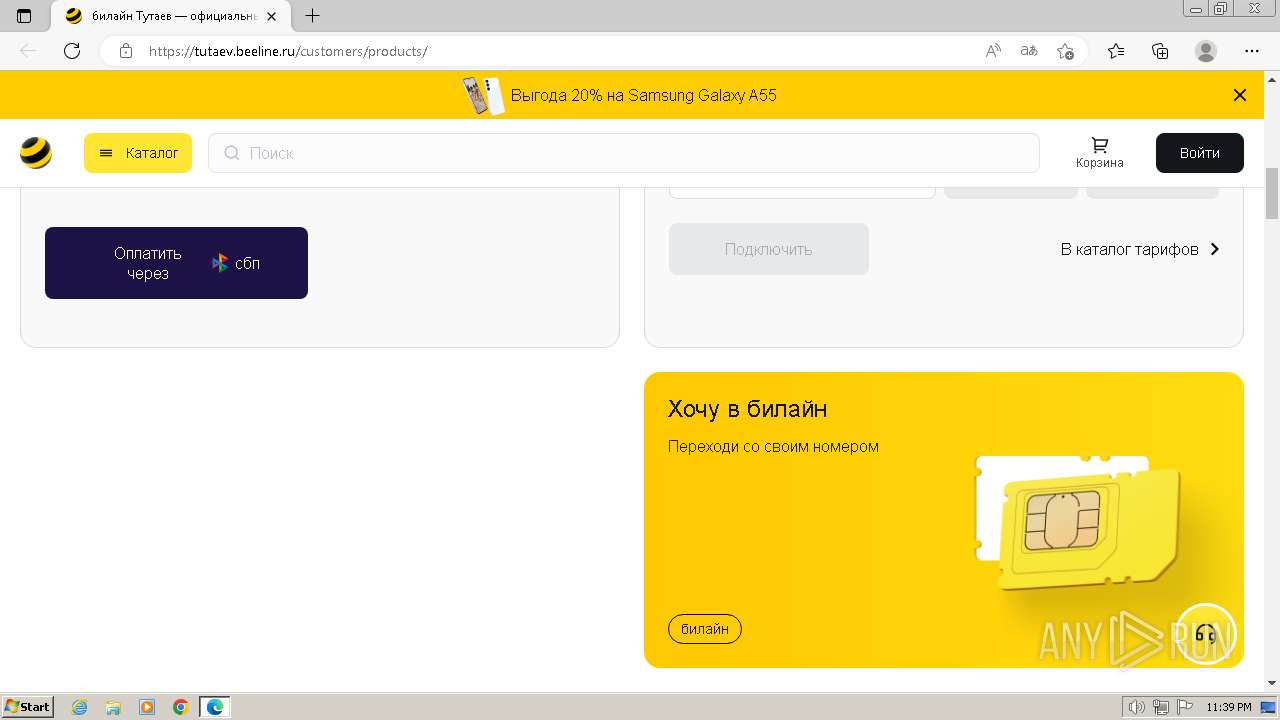The height and width of the screenshot is (720, 1280).
Task: Go to beeline home via logo
Action: 36,153
